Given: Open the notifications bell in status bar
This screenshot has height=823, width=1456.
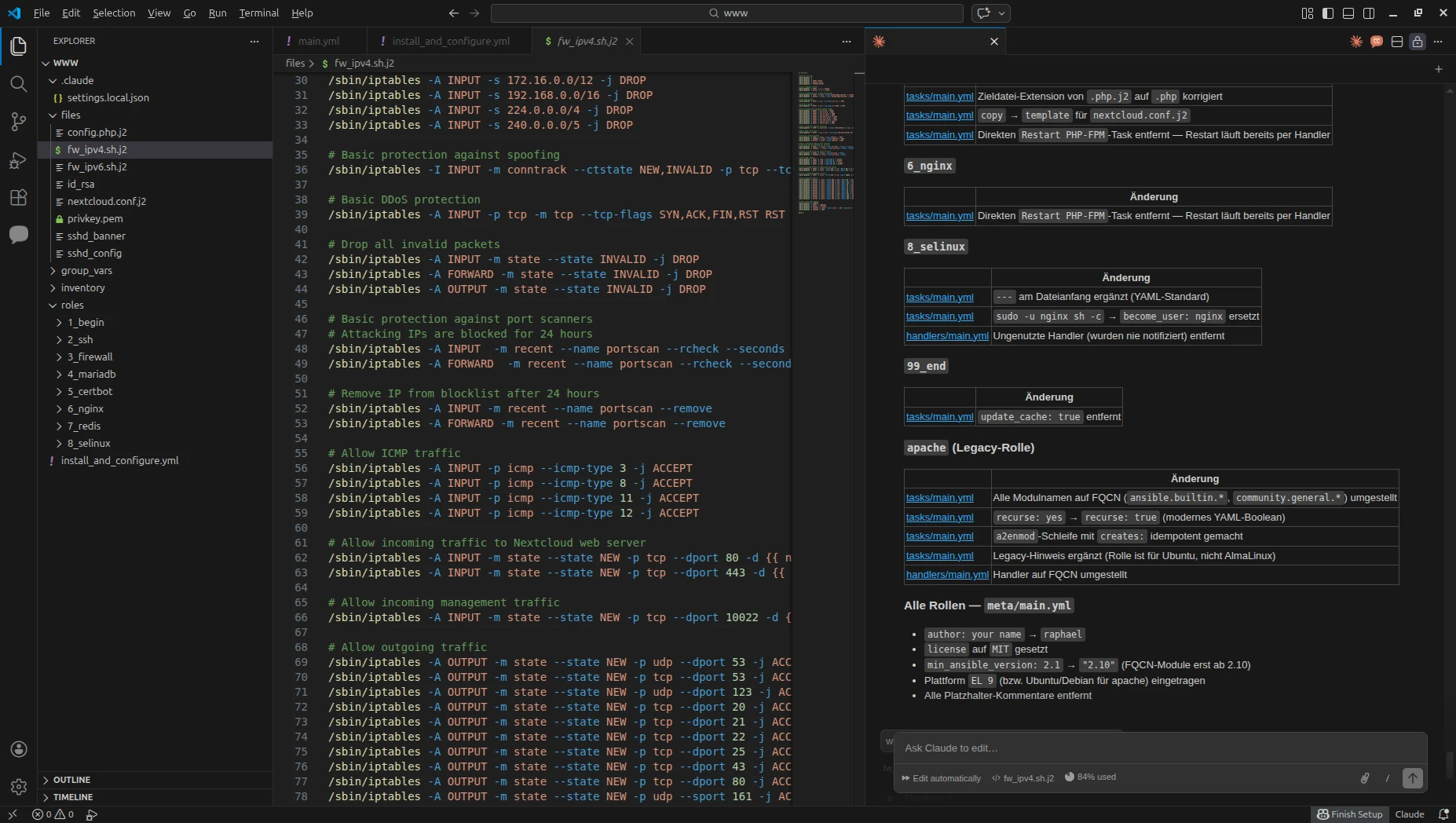Looking at the screenshot, I should click(x=1443, y=814).
